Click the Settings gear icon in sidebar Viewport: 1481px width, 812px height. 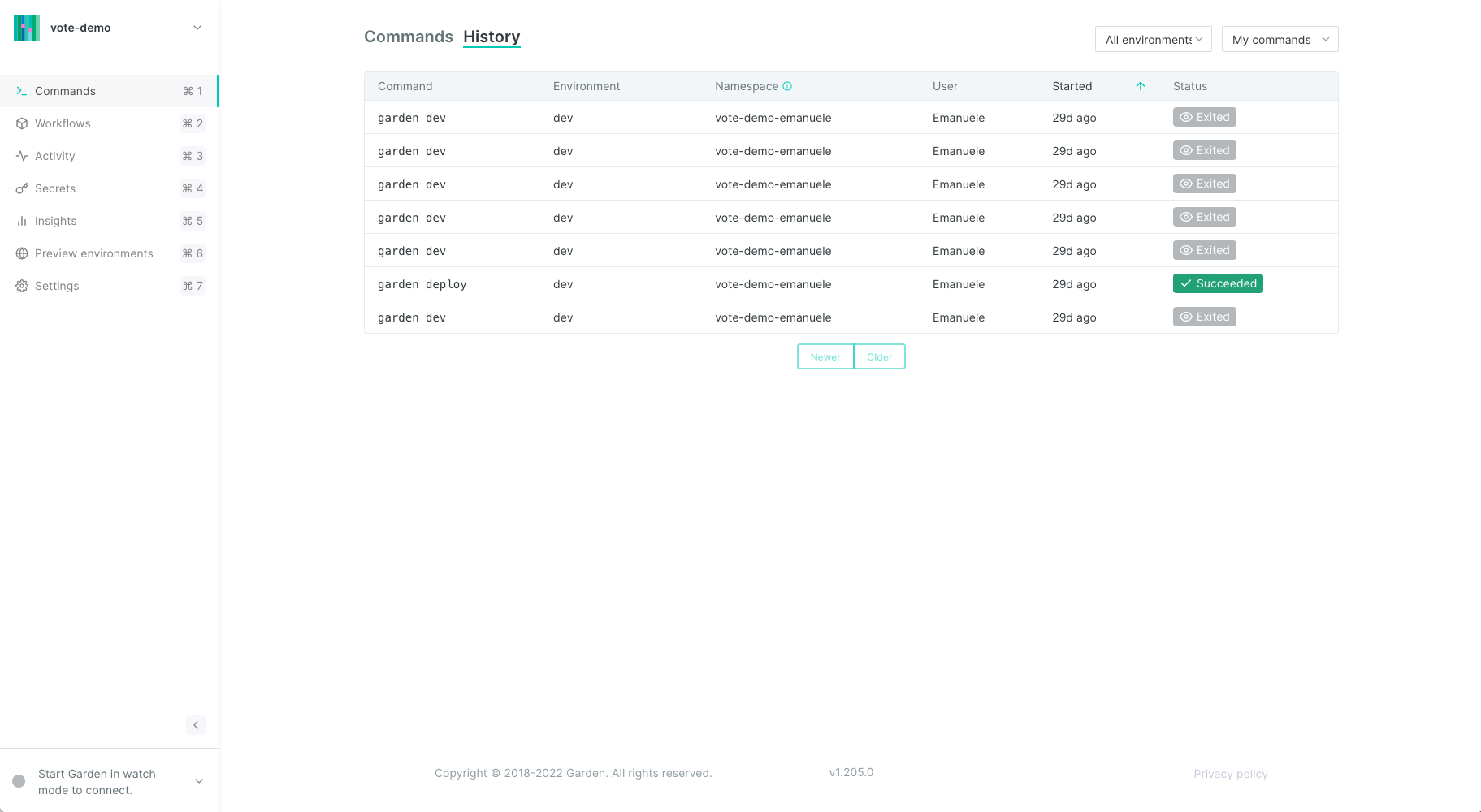point(22,286)
